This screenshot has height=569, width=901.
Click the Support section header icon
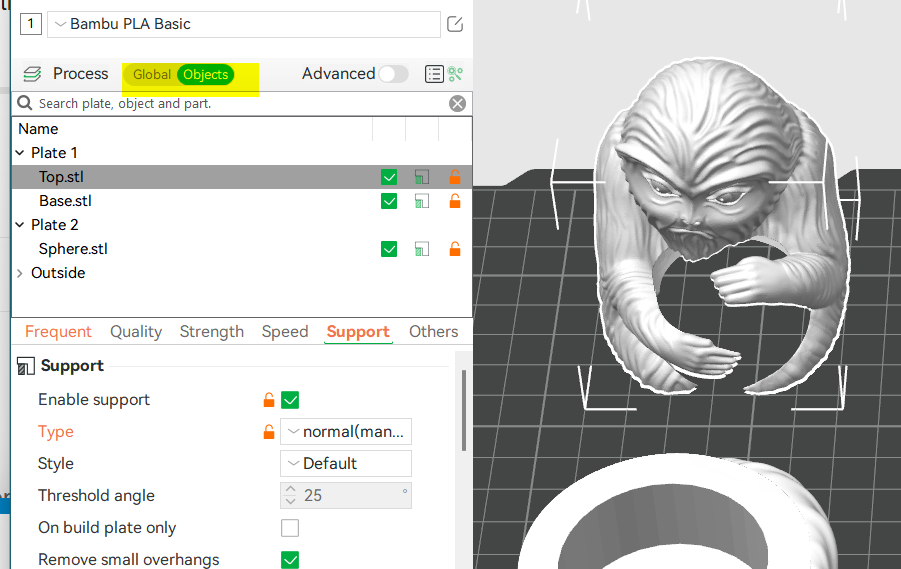[25, 366]
